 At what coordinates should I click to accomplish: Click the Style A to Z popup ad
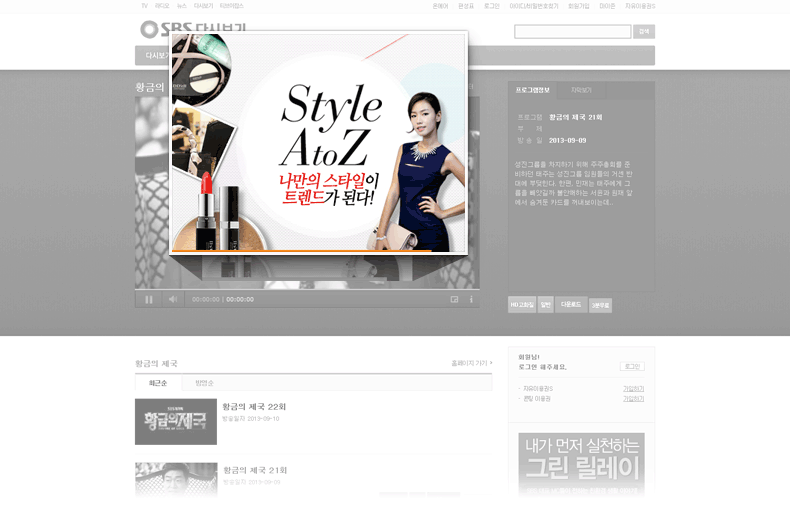318,143
